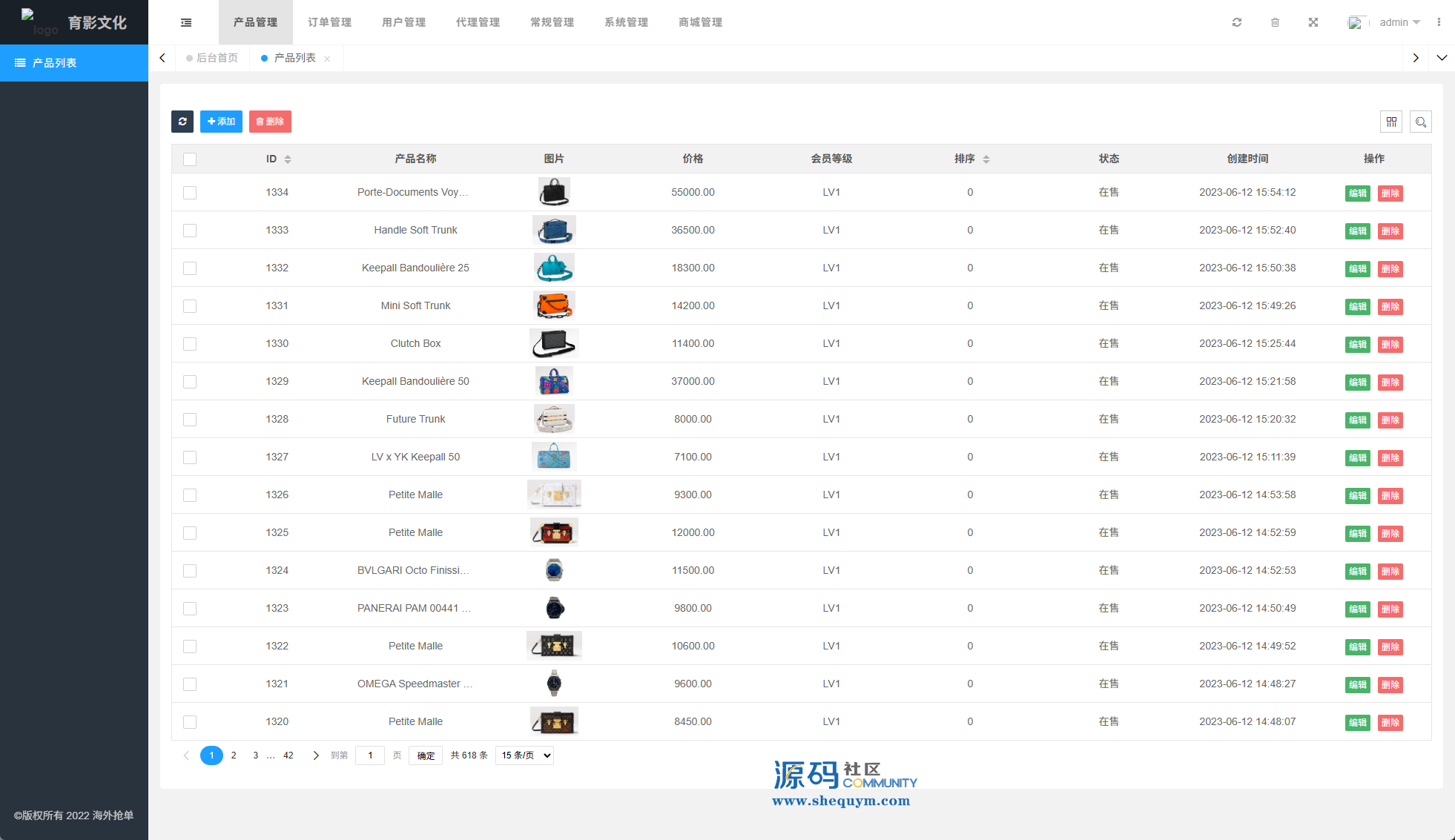Select checkbox for Clutch Box row

click(190, 344)
